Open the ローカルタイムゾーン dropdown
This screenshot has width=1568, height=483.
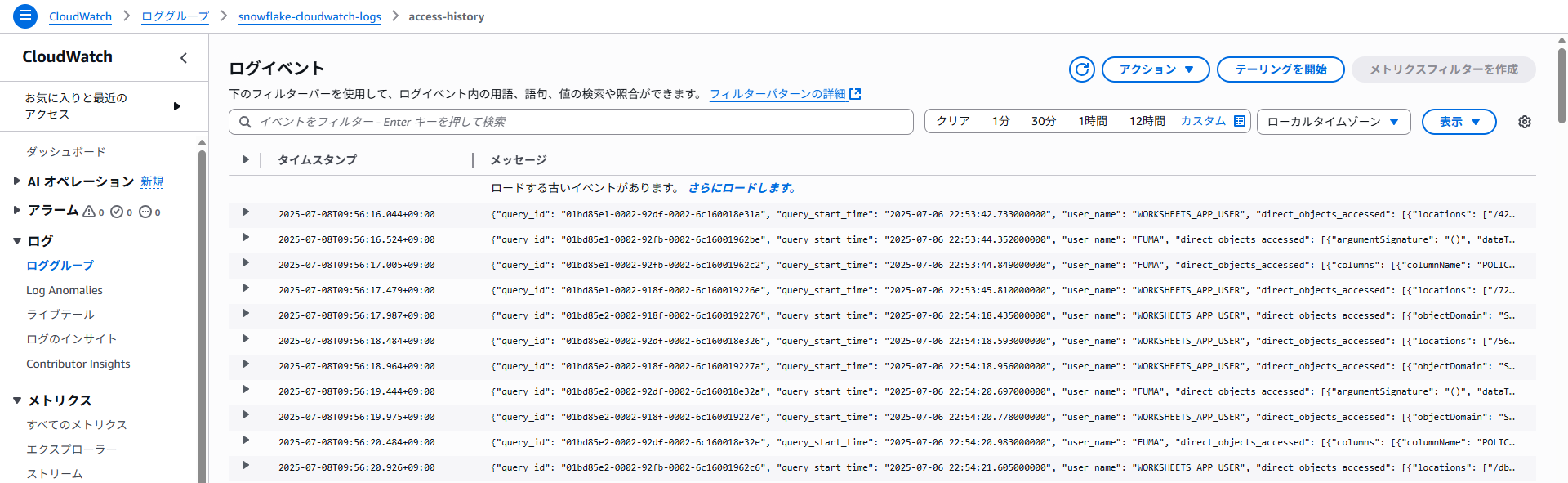(x=1334, y=122)
